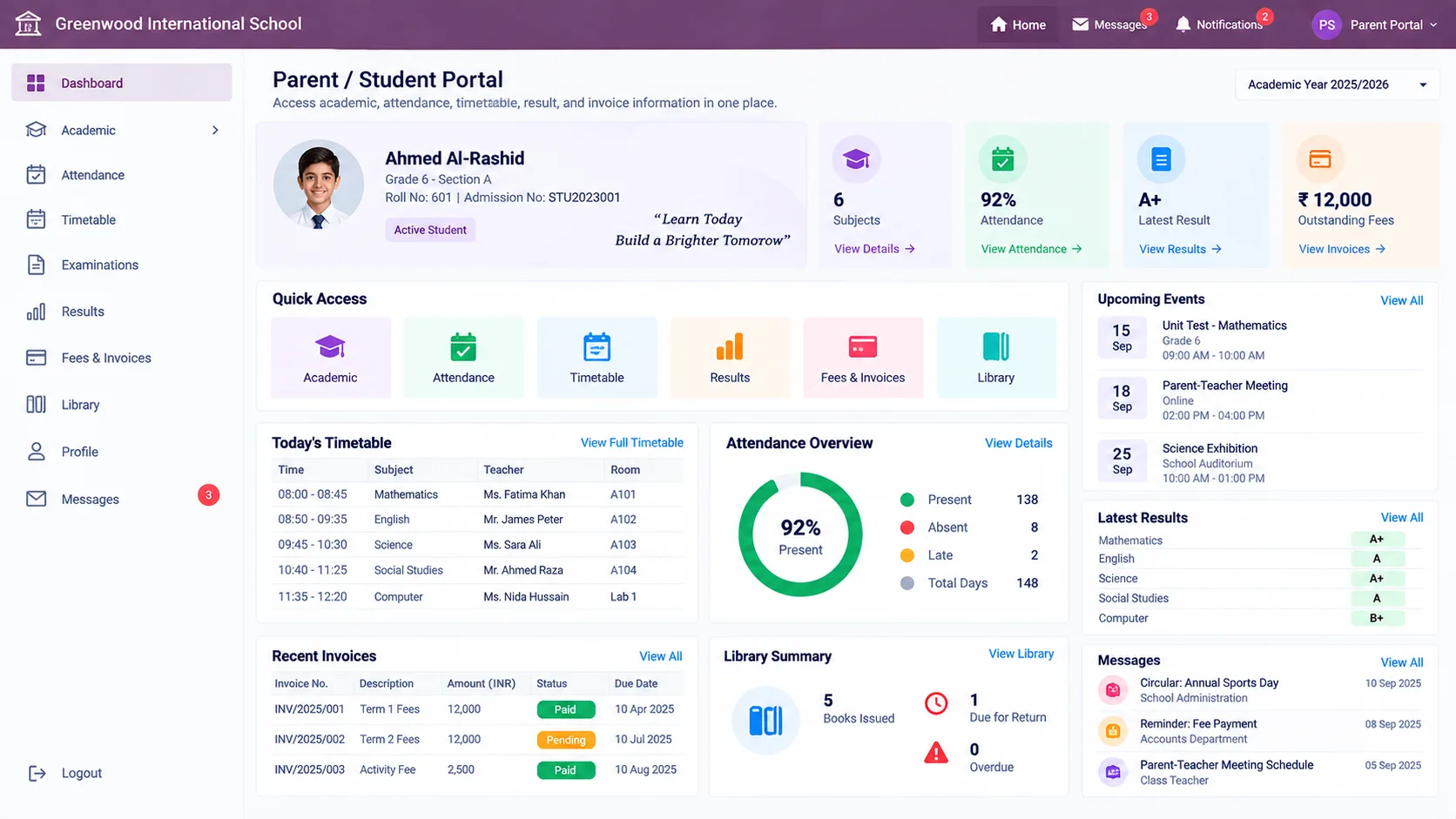
Task: Open Timetable quick access icon
Action: (x=597, y=346)
